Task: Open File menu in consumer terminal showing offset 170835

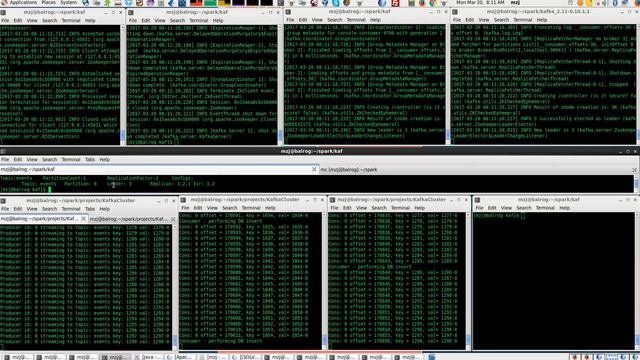Action: point(334,208)
